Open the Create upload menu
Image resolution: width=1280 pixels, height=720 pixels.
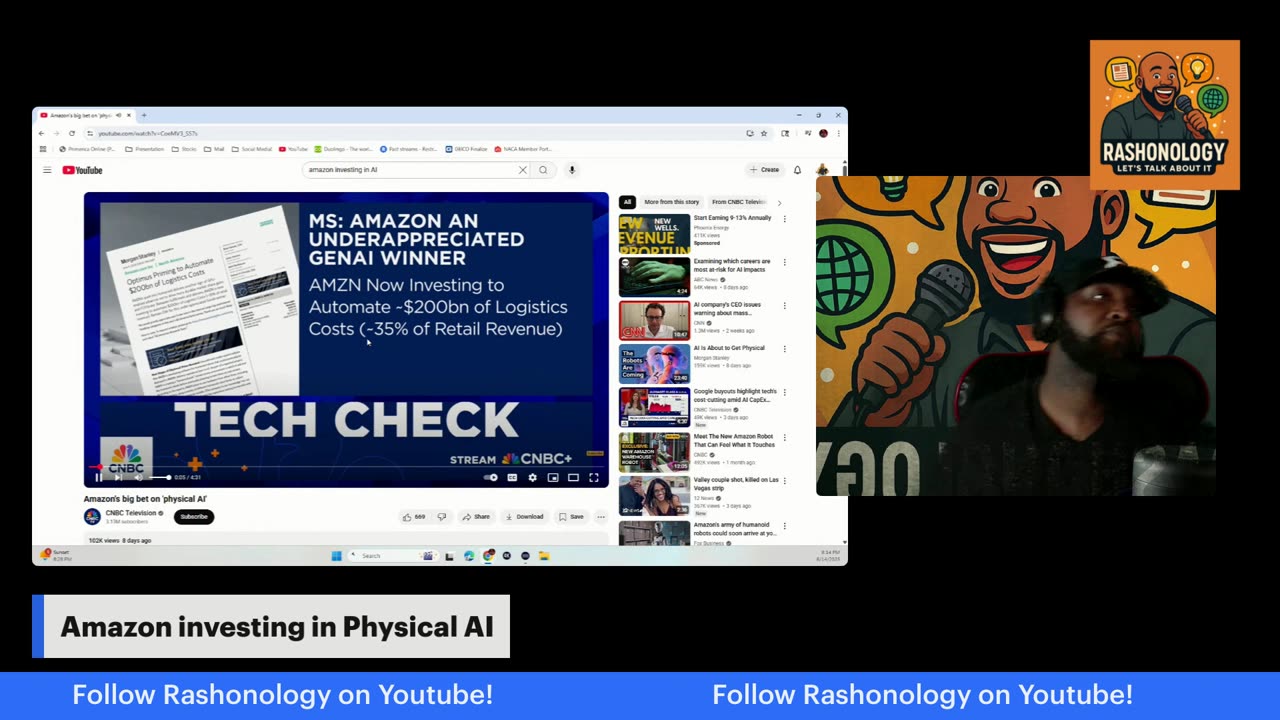pos(764,170)
